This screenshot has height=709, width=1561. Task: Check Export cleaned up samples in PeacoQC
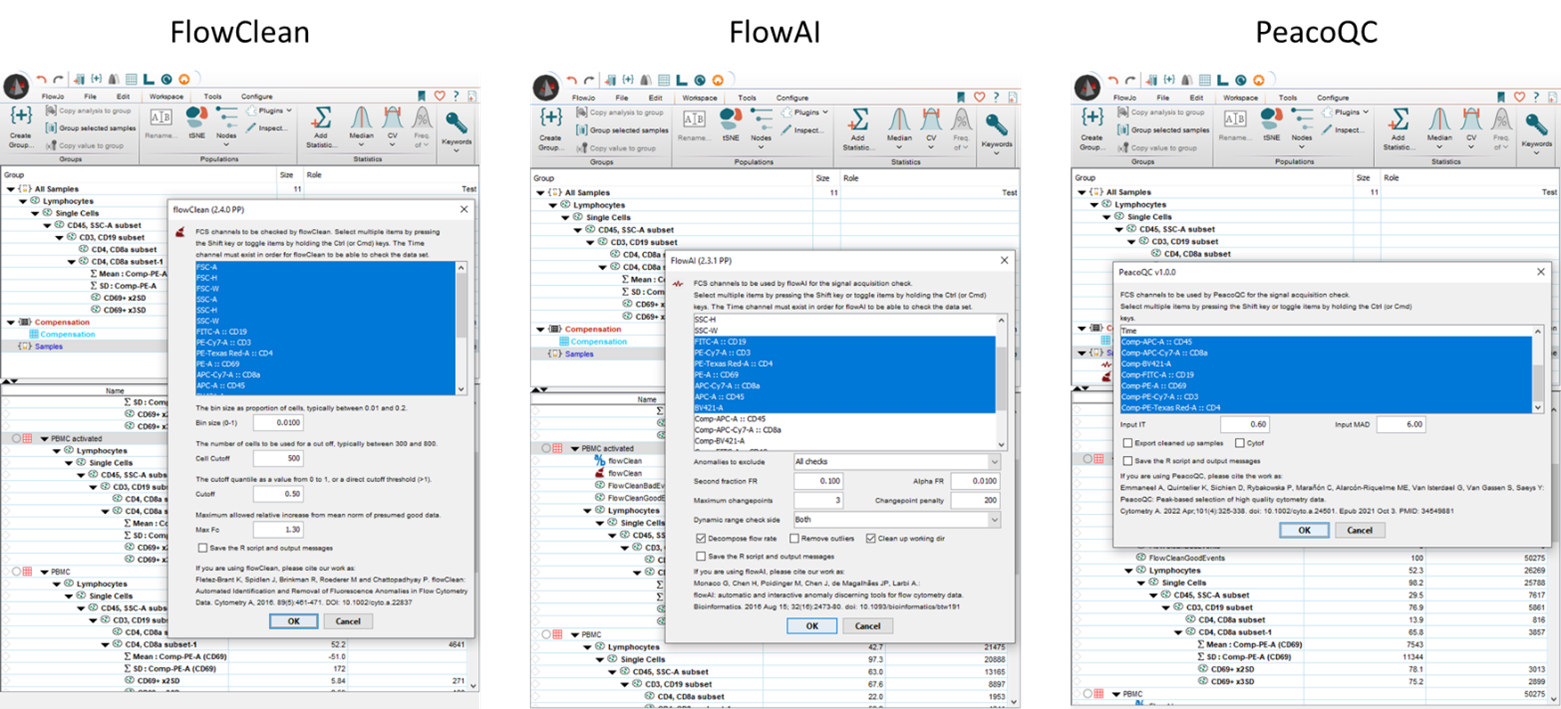click(1128, 443)
